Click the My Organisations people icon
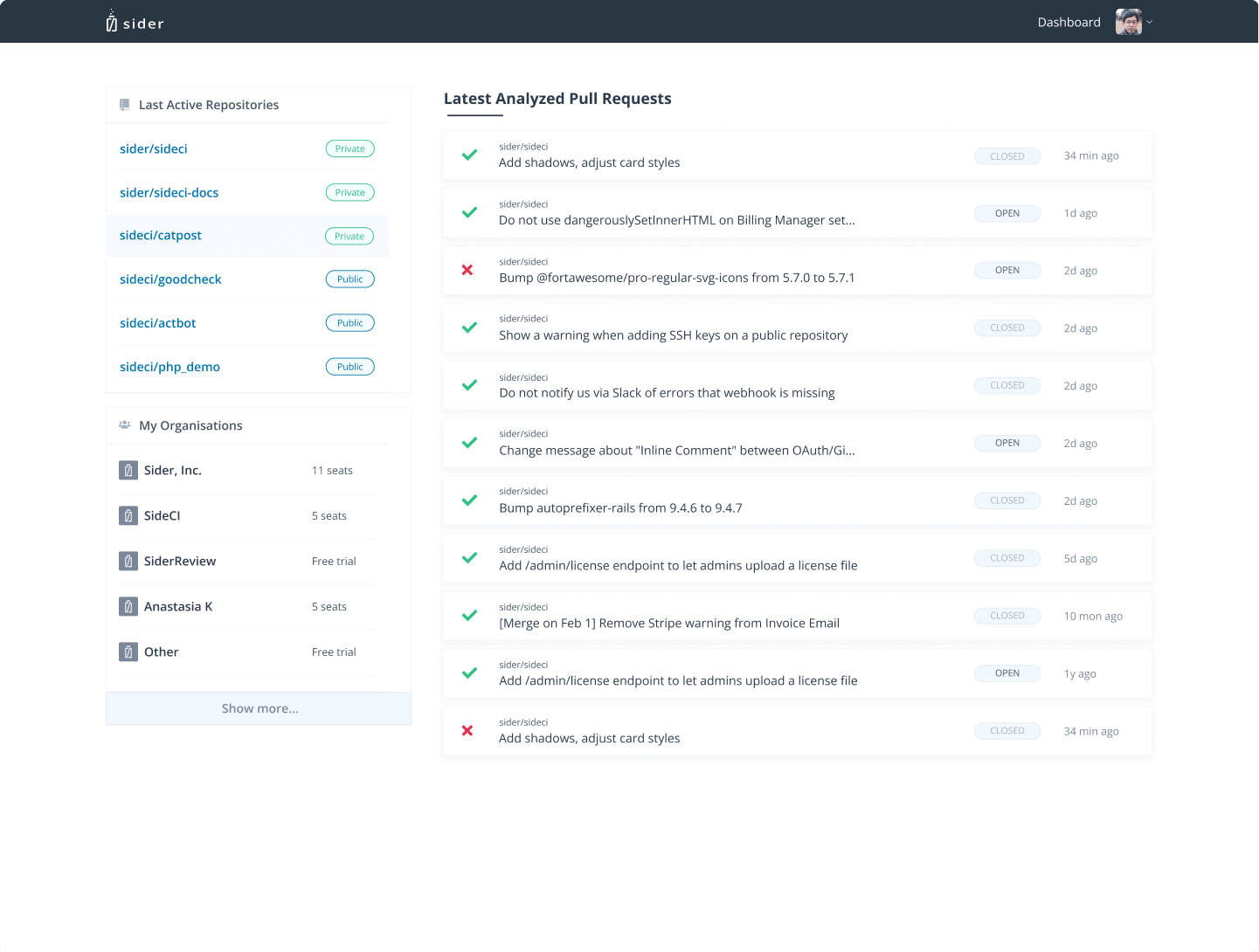The width and height of the screenshot is (1259, 952). click(125, 425)
